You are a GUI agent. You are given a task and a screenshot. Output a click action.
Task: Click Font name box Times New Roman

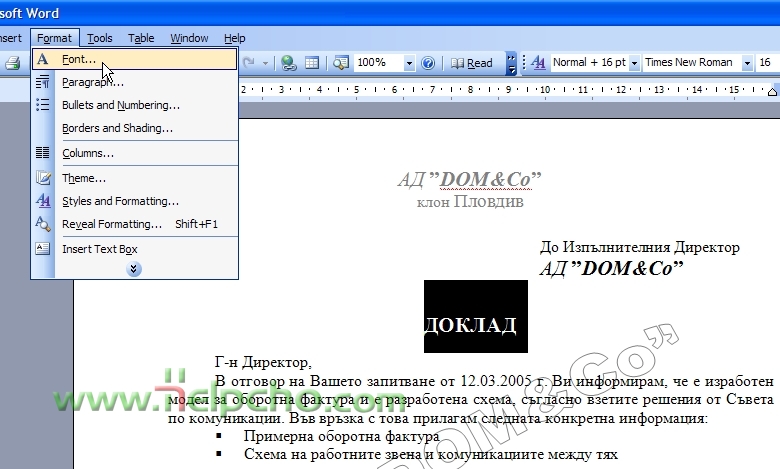tap(692, 63)
